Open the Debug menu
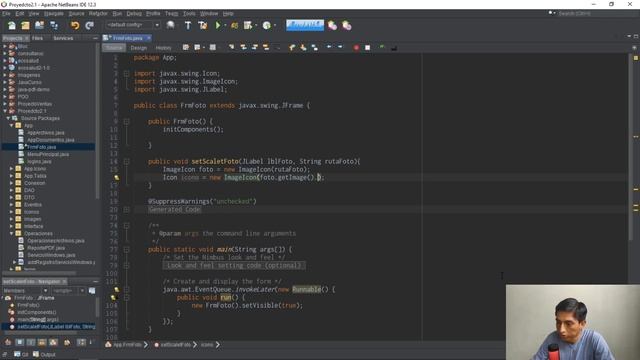The image size is (640, 360). [134, 13]
